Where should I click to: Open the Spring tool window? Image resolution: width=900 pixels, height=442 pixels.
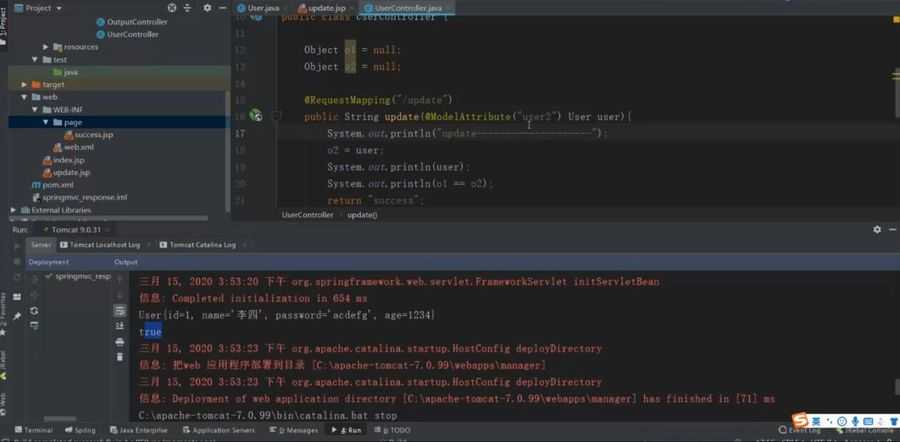[x=80, y=430]
